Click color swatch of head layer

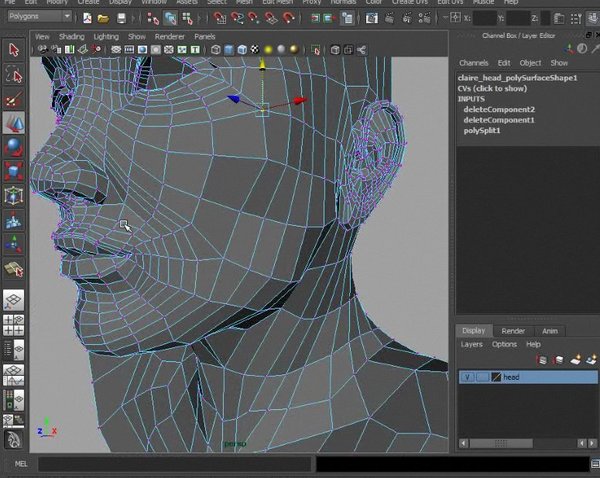496,377
